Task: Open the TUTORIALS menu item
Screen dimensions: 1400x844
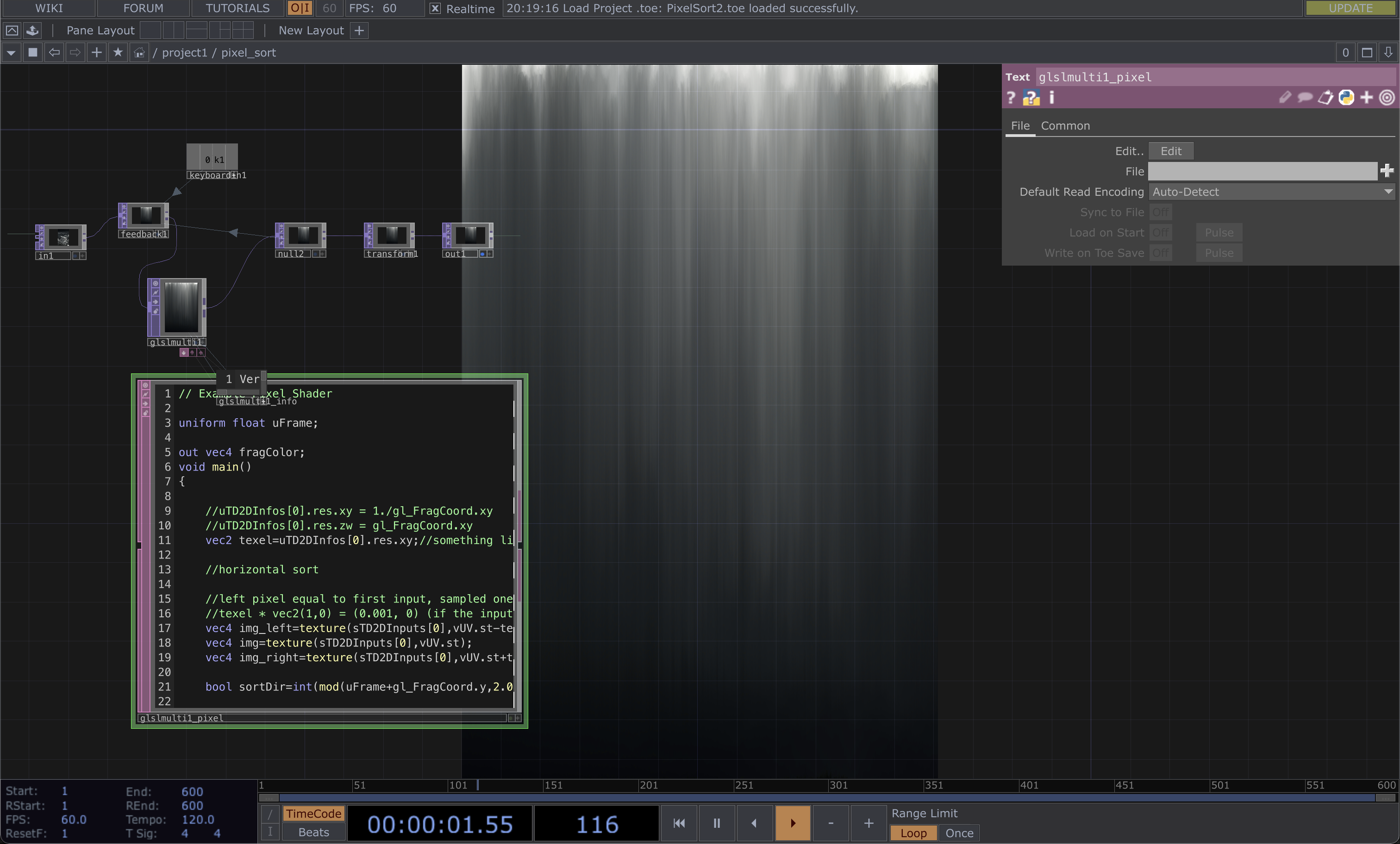Action: [237, 8]
